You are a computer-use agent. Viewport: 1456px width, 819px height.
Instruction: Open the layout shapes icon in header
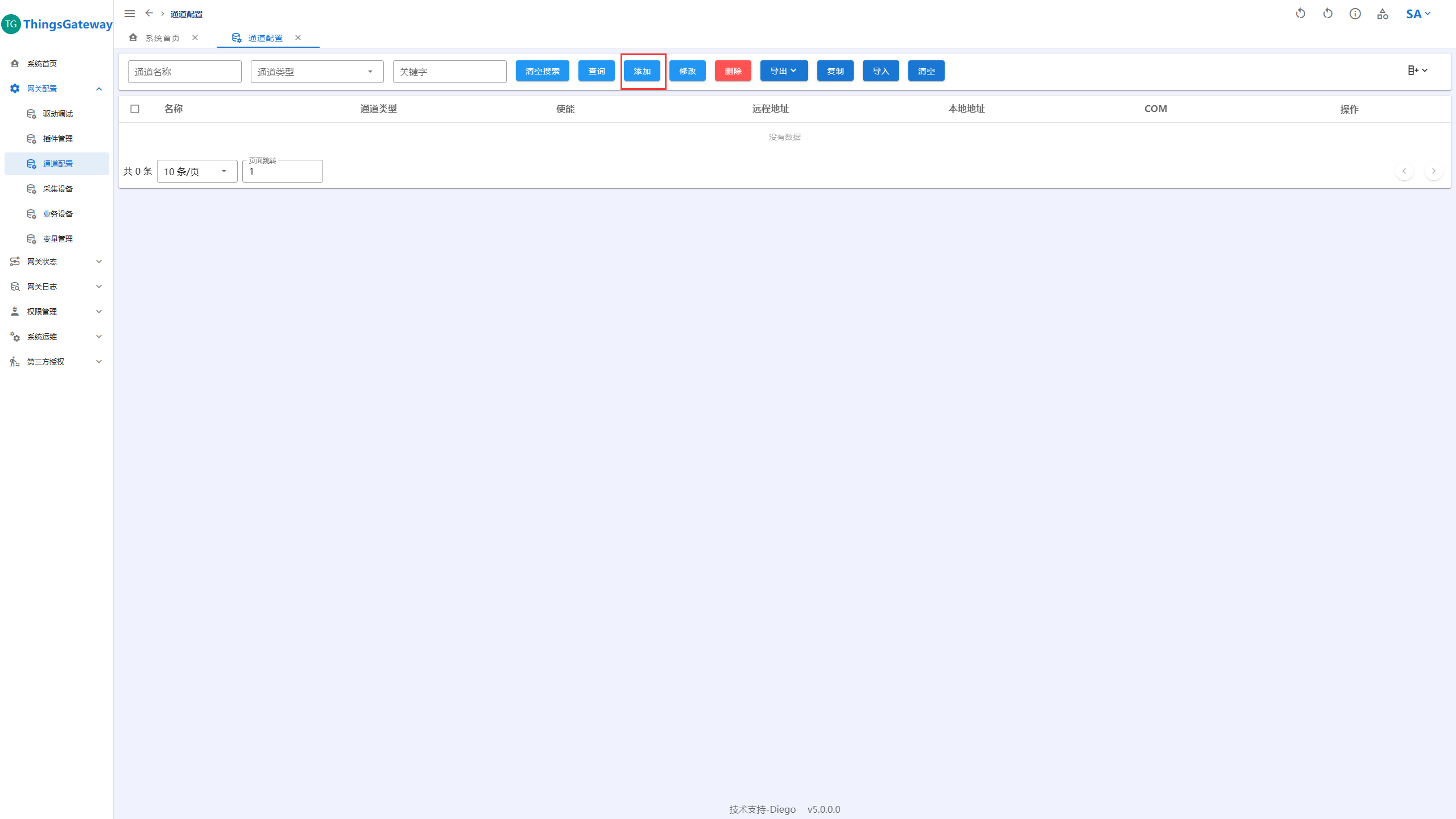1383,14
